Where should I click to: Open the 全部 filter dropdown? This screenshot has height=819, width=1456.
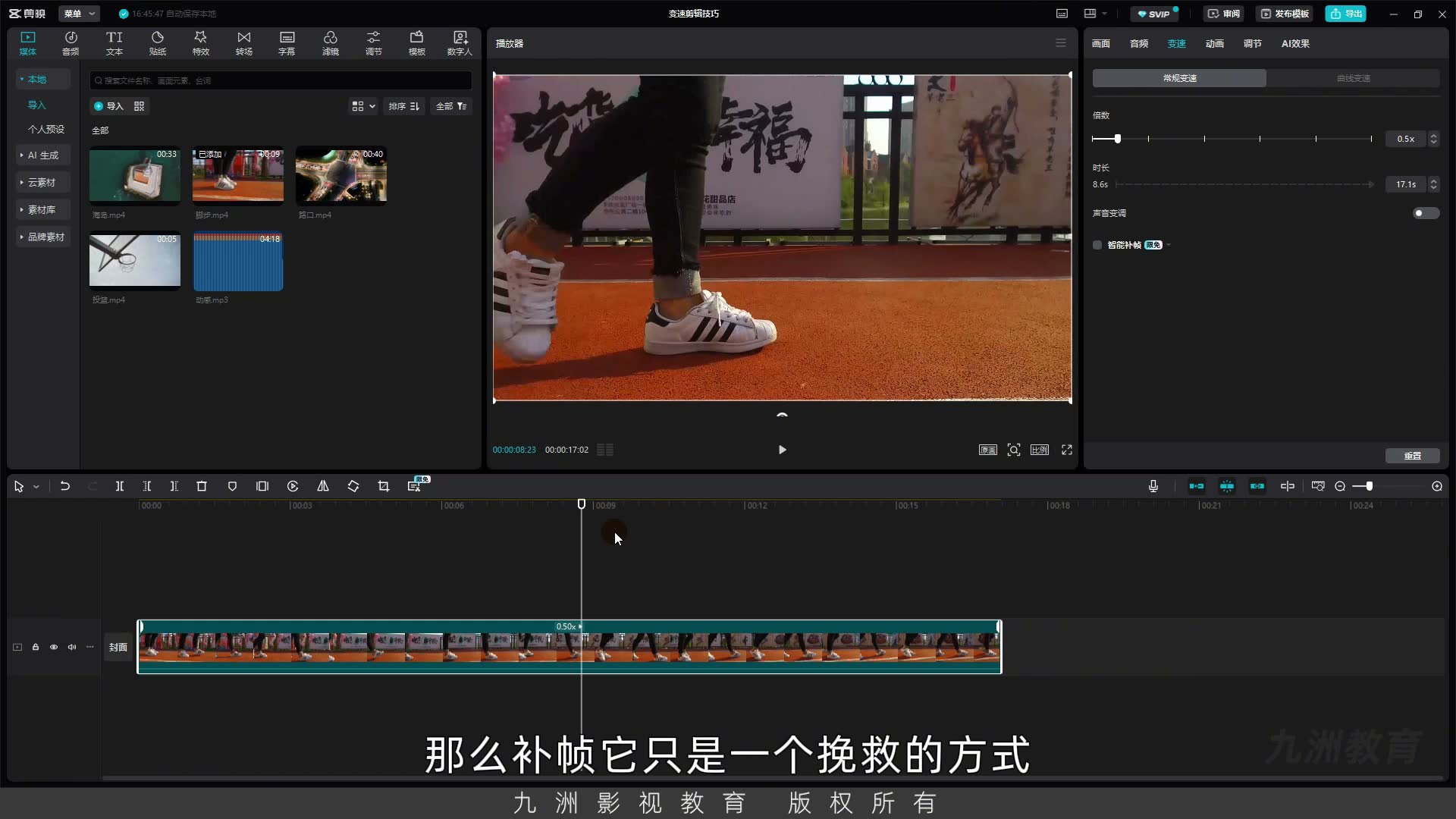click(x=451, y=106)
